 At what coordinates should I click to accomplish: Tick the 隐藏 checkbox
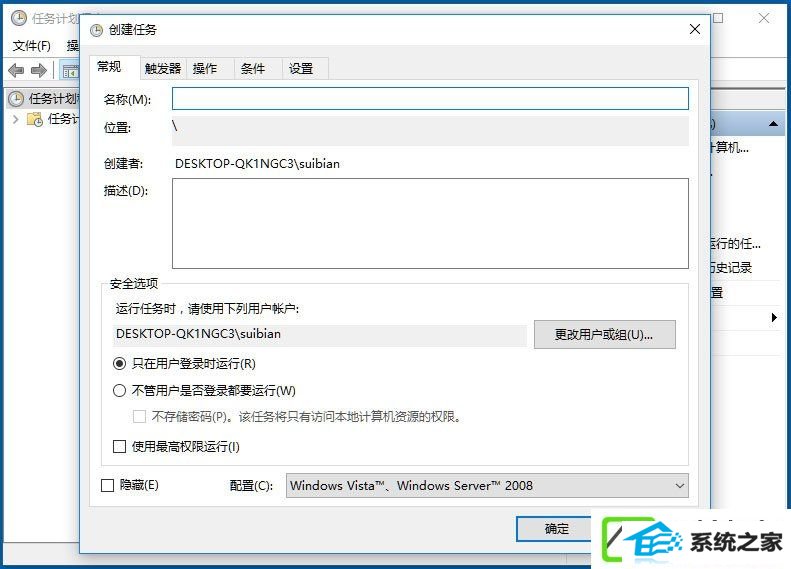[107, 485]
